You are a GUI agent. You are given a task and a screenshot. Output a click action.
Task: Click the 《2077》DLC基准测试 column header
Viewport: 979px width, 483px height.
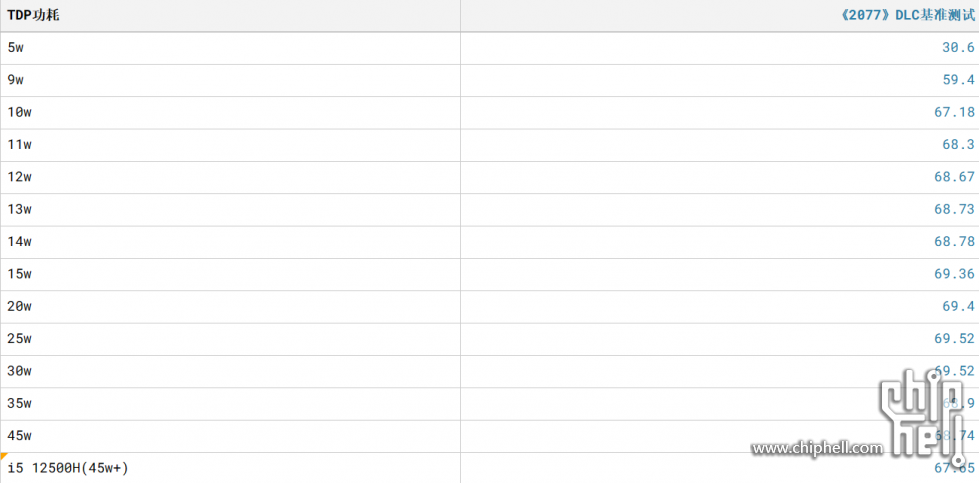point(907,16)
